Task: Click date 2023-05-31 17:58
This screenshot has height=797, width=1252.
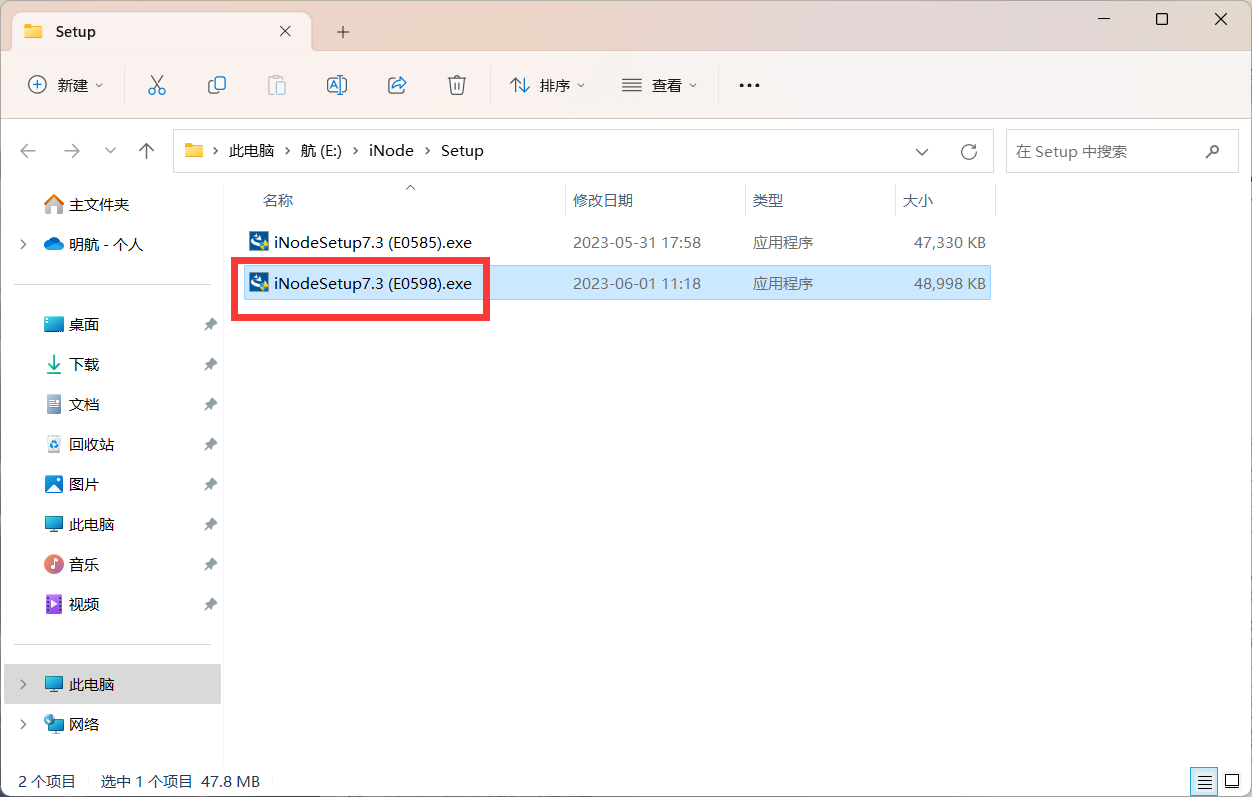Action: pos(637,243)
